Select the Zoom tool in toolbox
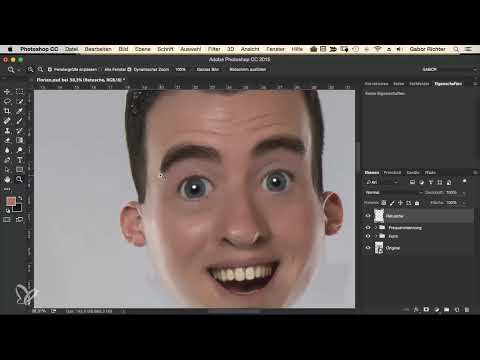This screenshot has width=480, height=360. click(x=19, y=179)
